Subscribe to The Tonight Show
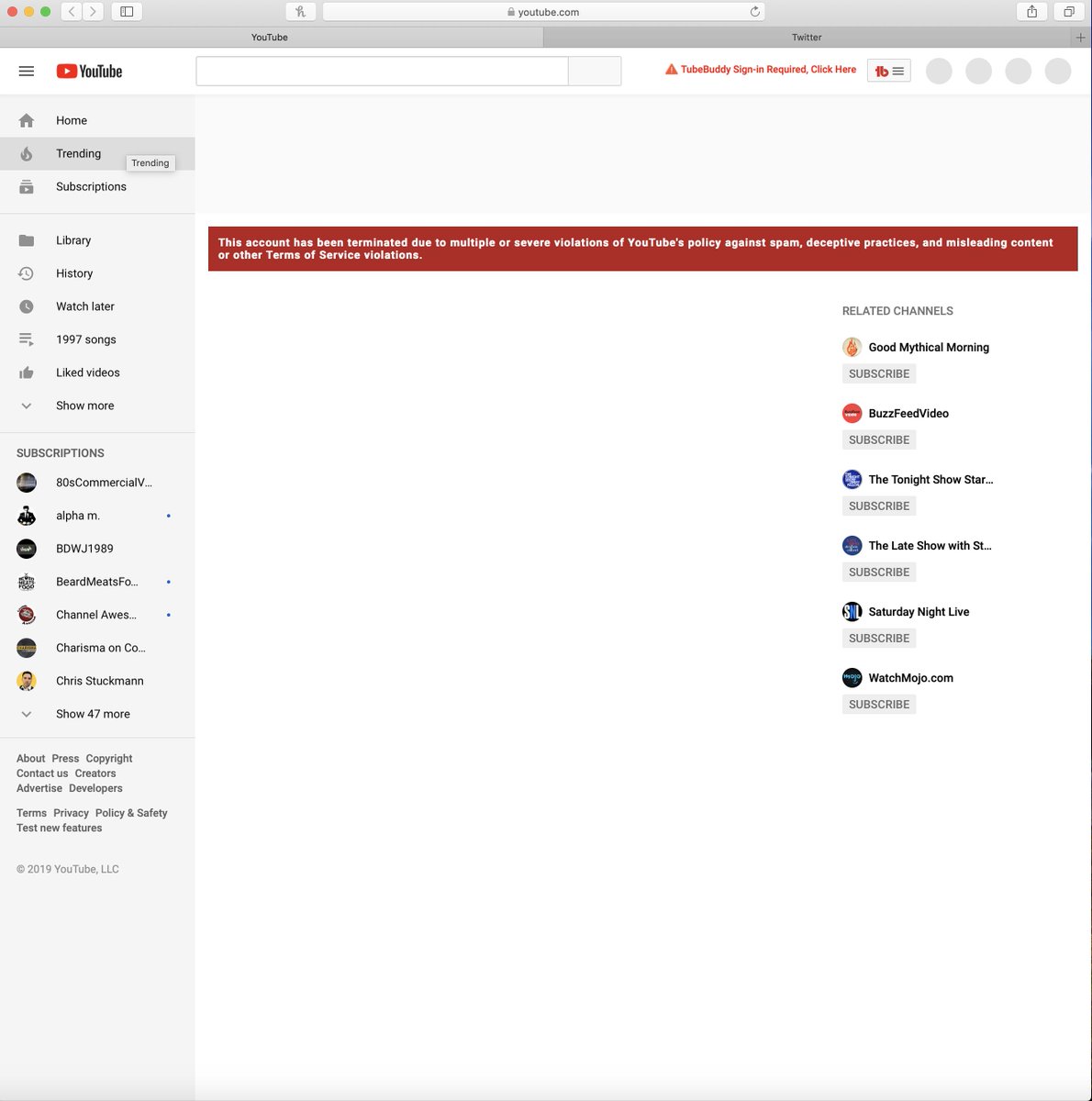The height and width of the screenshot is (1101, 1092). (879, 506)
